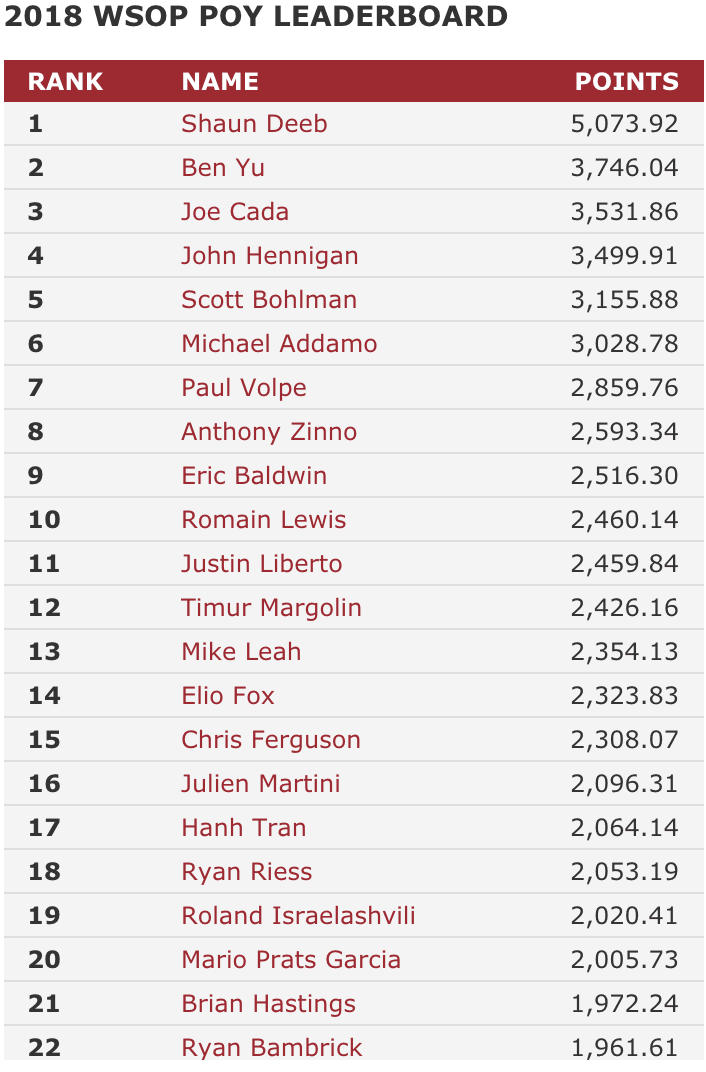This screenshot has width=706, height=1072.
Task: Open Joe Cada's profile link
Action: point(235,212)
